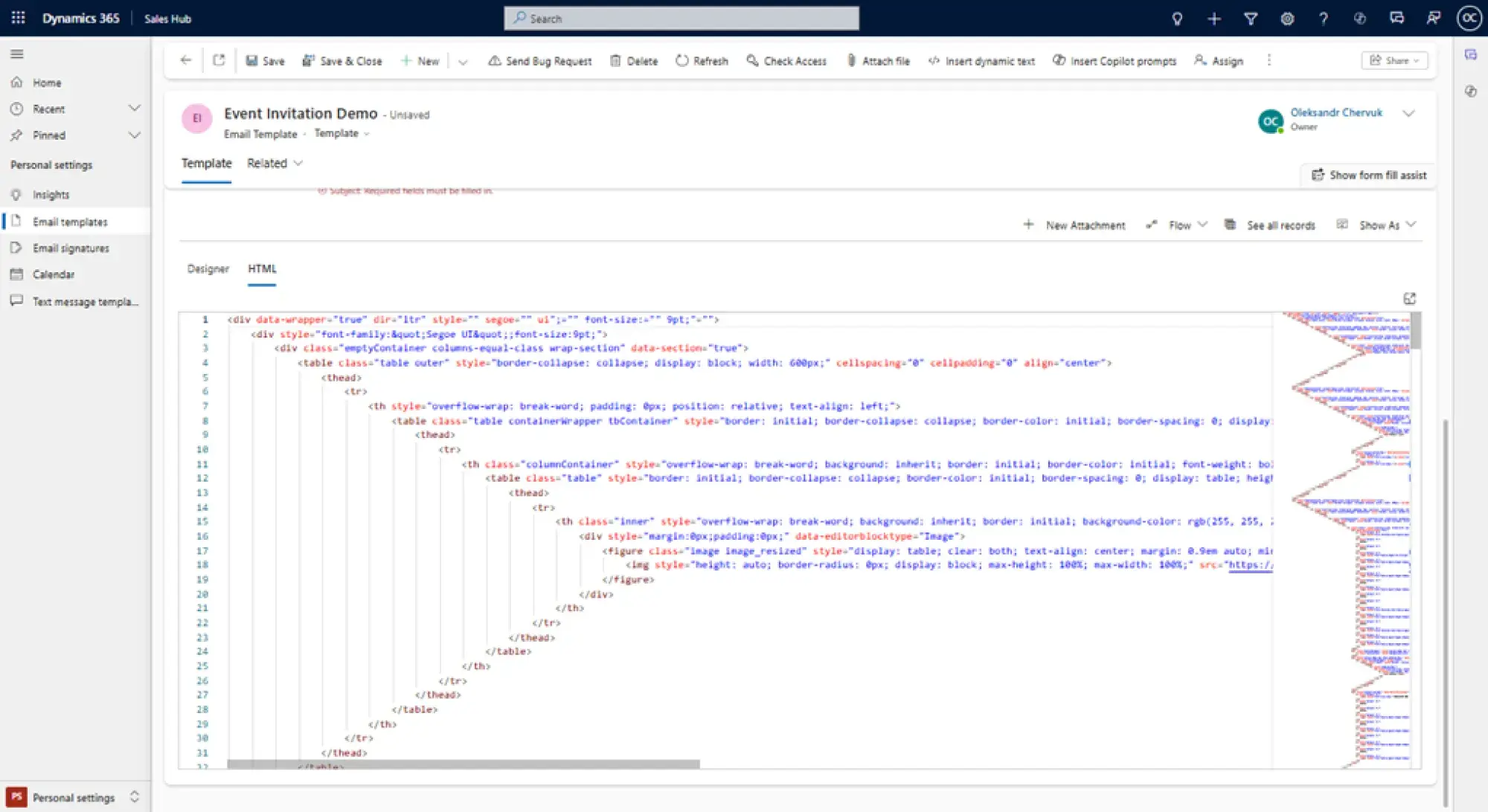Viewport: 1488px width, 812px height.
Task: Click Save & Close
Action: [342, 61]
